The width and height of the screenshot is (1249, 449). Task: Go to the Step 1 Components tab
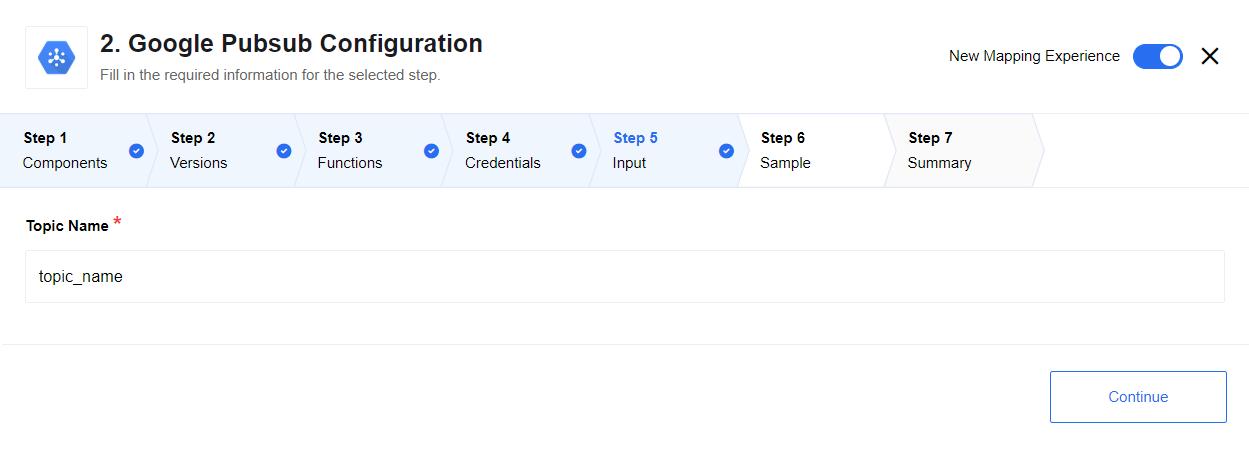[x=75, y=151]
